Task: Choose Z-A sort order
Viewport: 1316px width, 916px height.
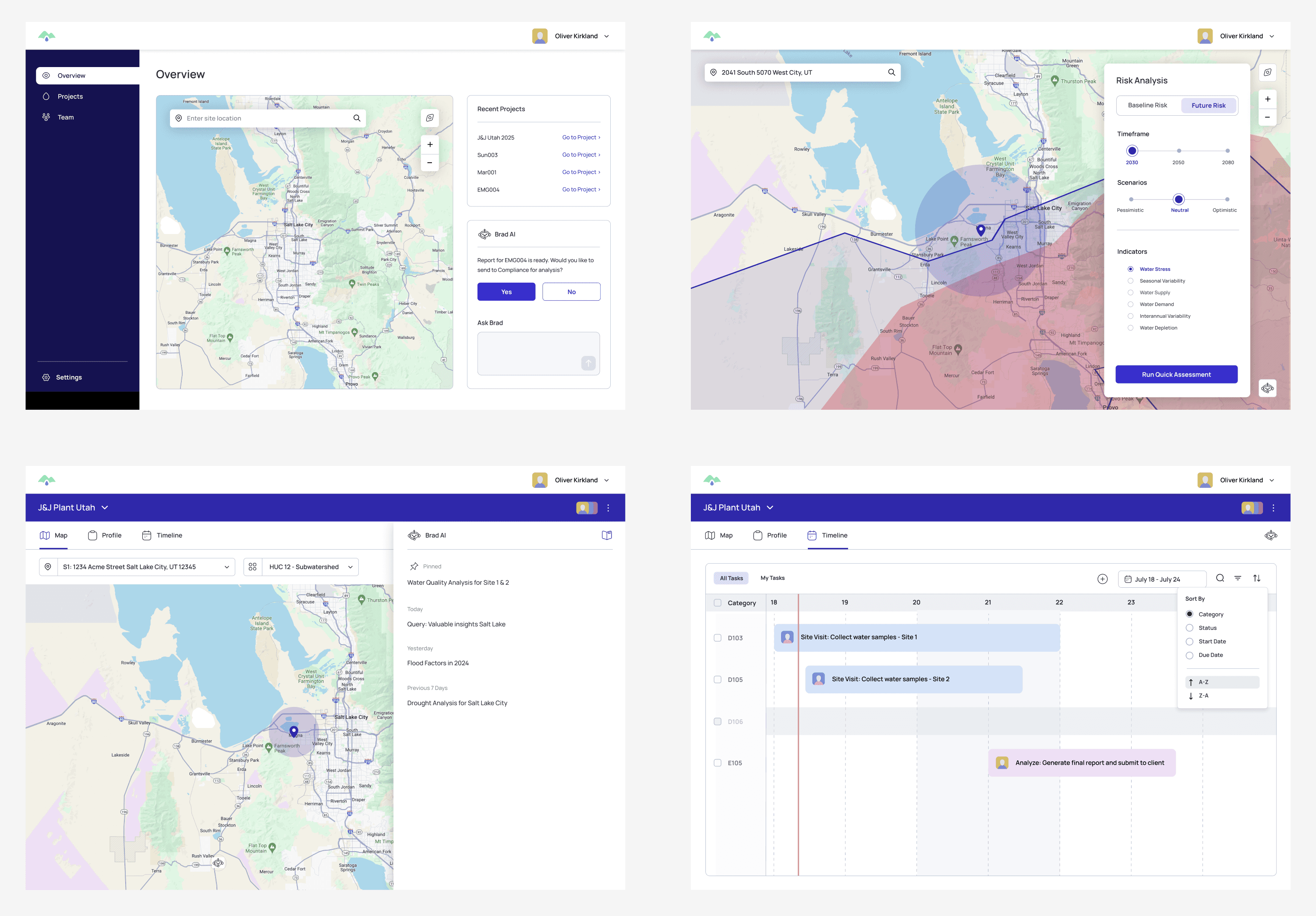Action: [x=1222, y=696]
